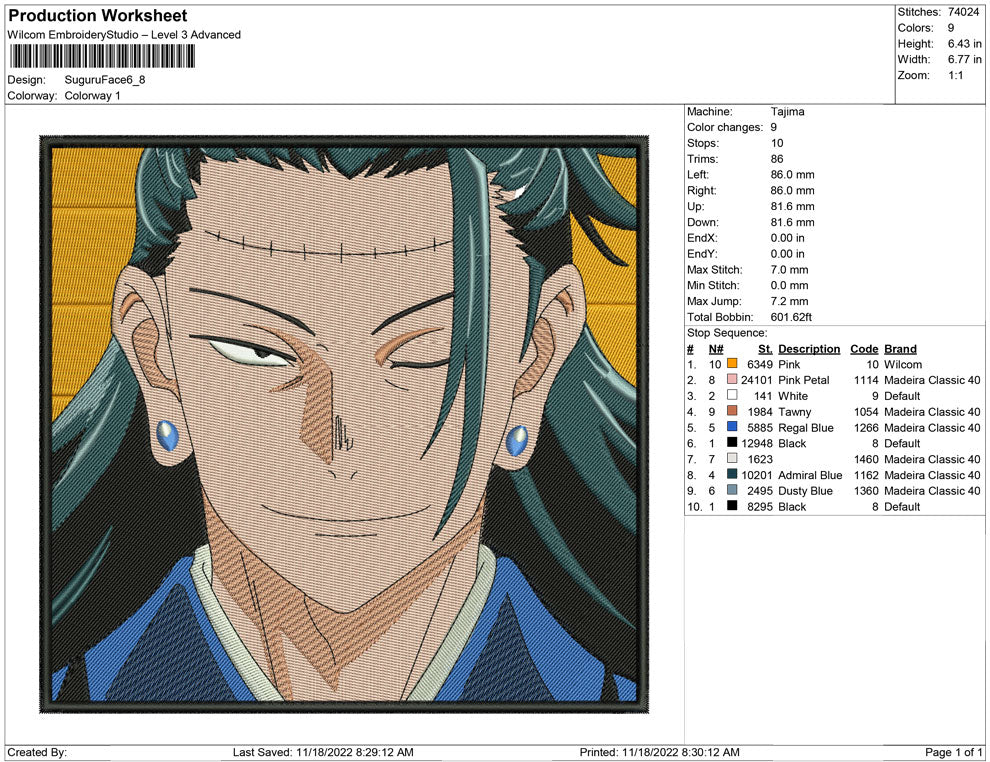Click the 'St.' column header

tap(765, 348)
